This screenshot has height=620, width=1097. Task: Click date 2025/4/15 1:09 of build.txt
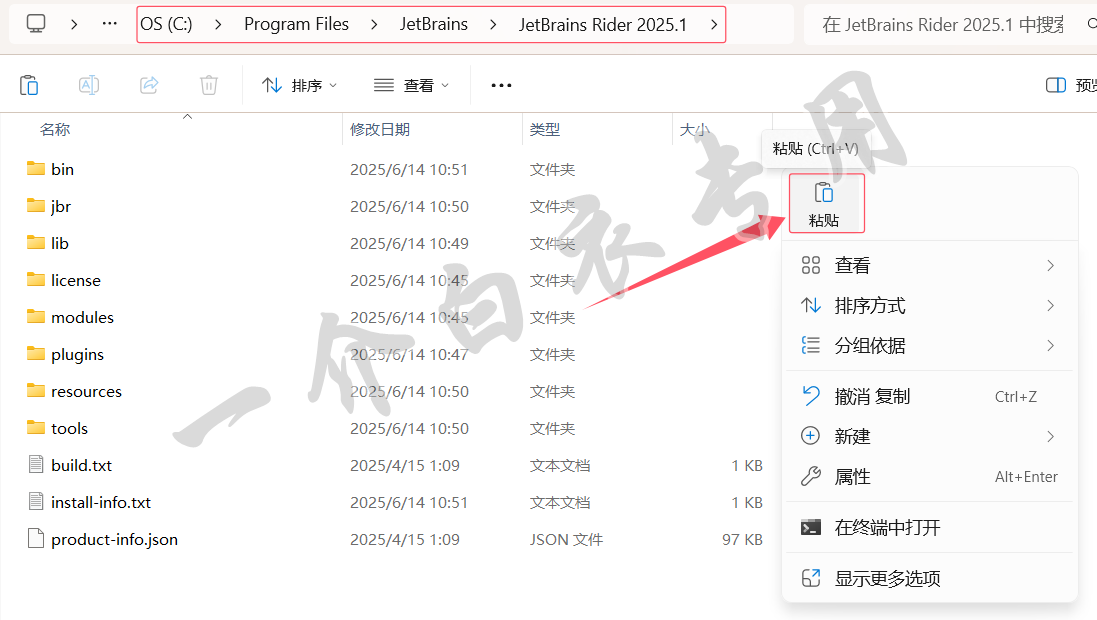pyautogui.click(x=404, y=465)
